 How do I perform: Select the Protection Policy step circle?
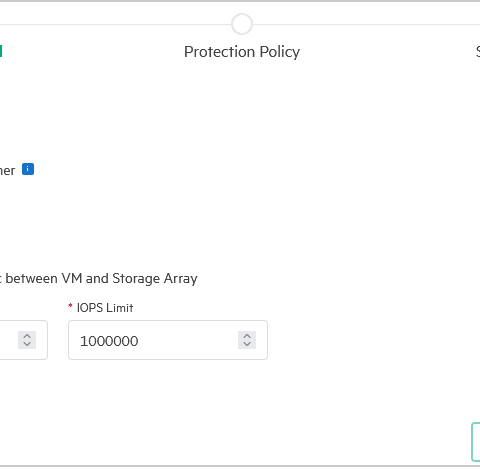pyautogui.click(x=242, y=24)
